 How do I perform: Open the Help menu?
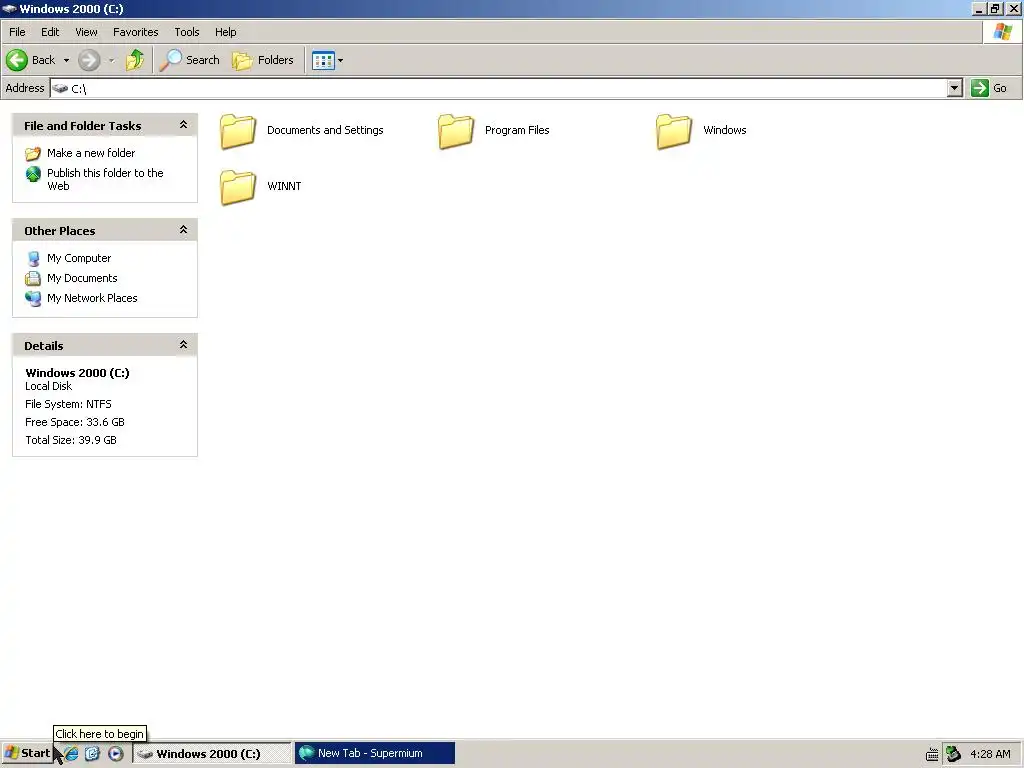[225, 32]
